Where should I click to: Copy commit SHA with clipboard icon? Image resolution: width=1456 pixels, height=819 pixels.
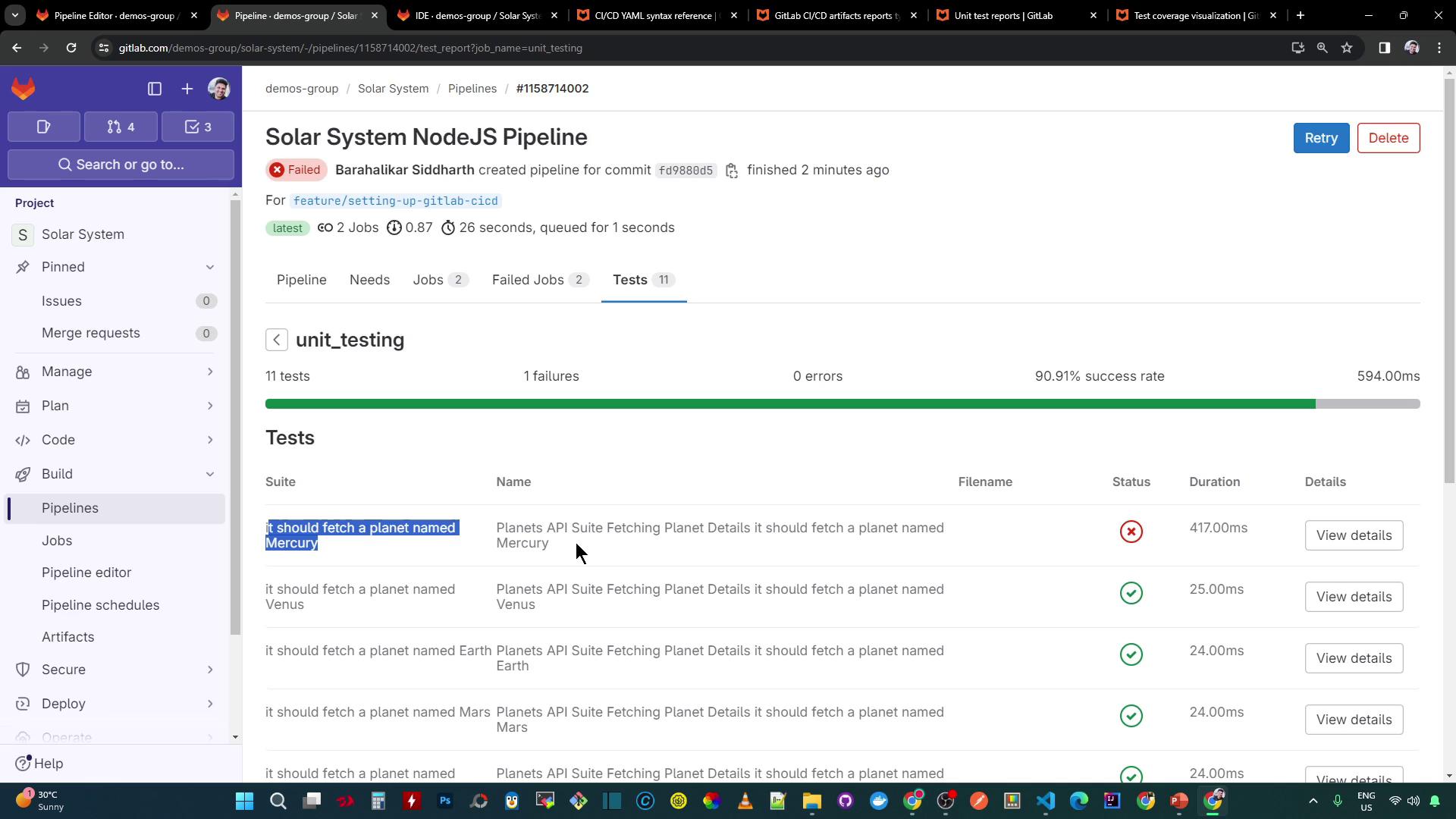pyautogui.click(x=732, y=171)
